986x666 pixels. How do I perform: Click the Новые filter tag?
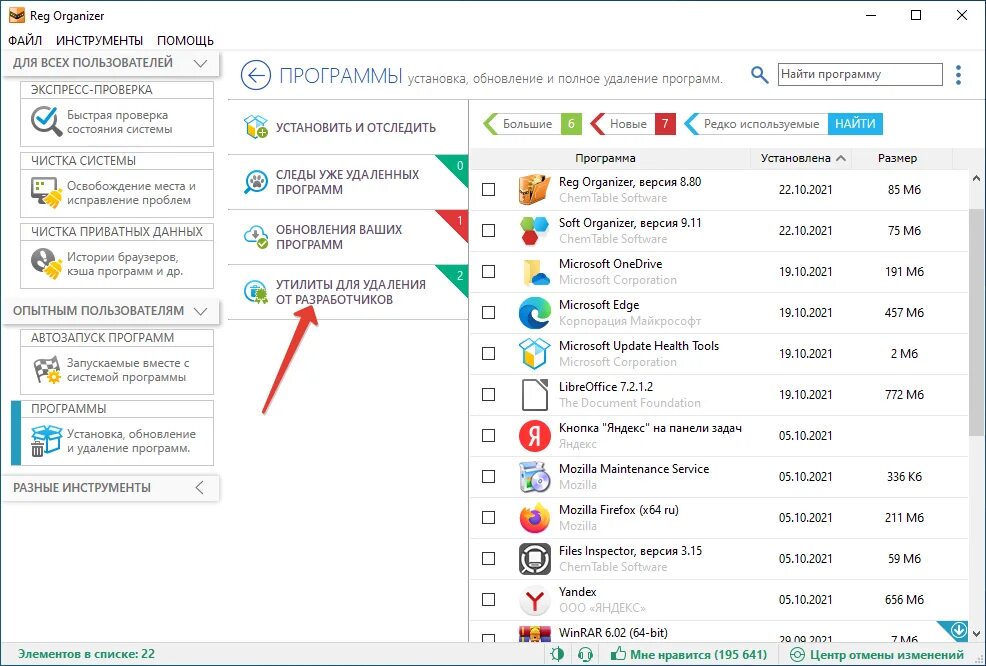click(x=634, y=124)
